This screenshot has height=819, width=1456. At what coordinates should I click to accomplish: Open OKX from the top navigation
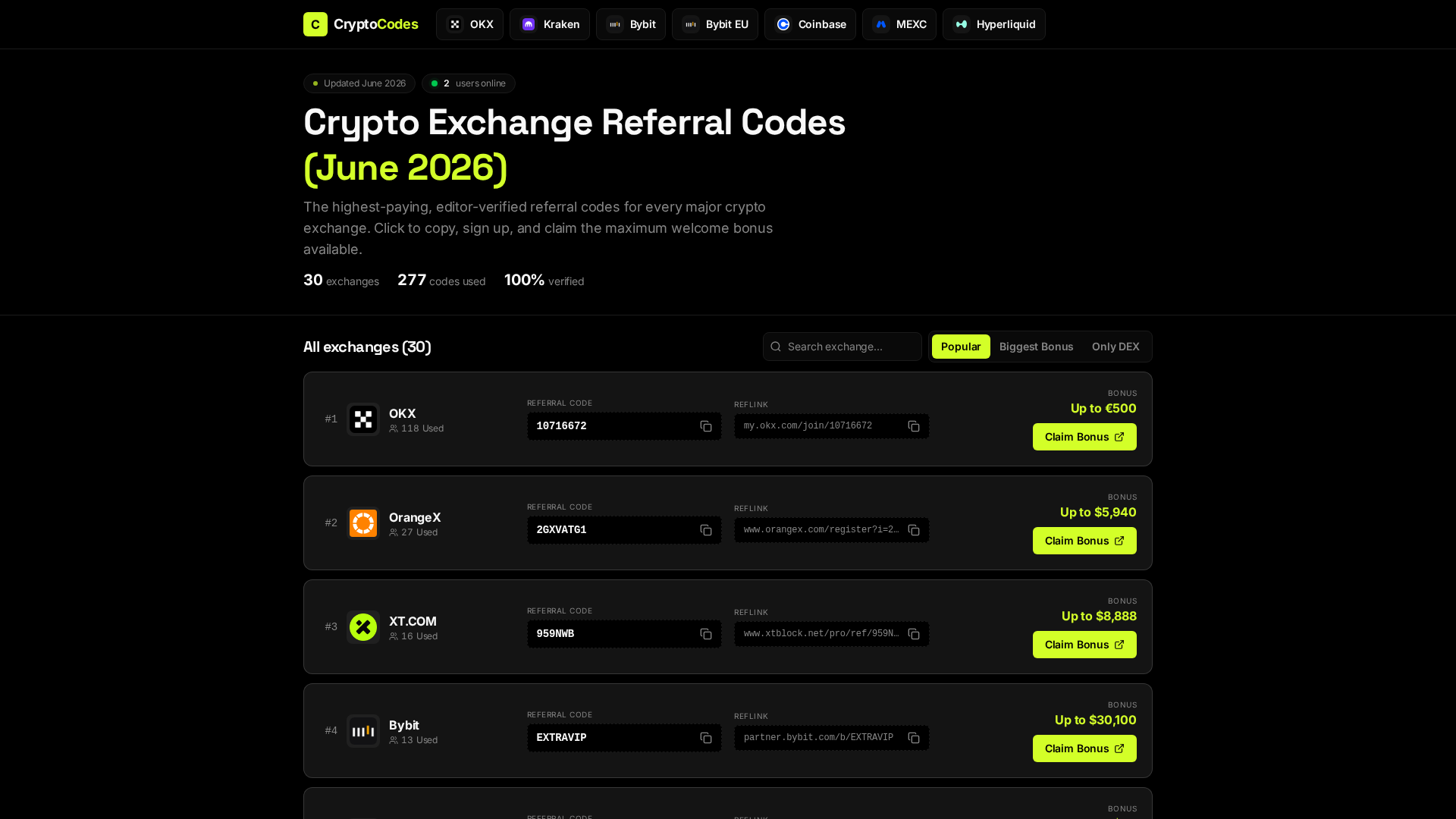click(469, 24)
